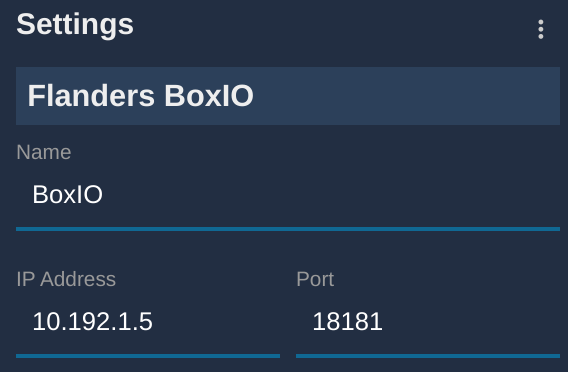The width and height of the screenshot is (568, 372).
Task: Place cursor after 18181 in Port field
Action: click(x=384, y=322)
